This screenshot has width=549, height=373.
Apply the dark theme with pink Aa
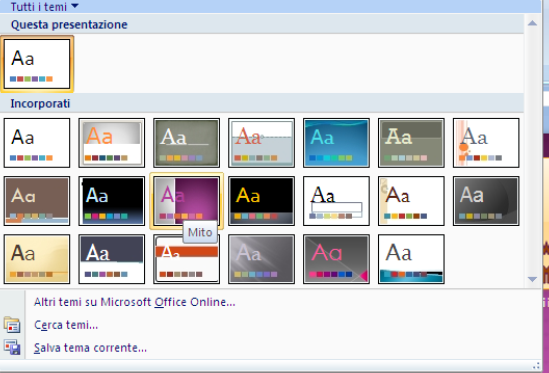point(336,259)
